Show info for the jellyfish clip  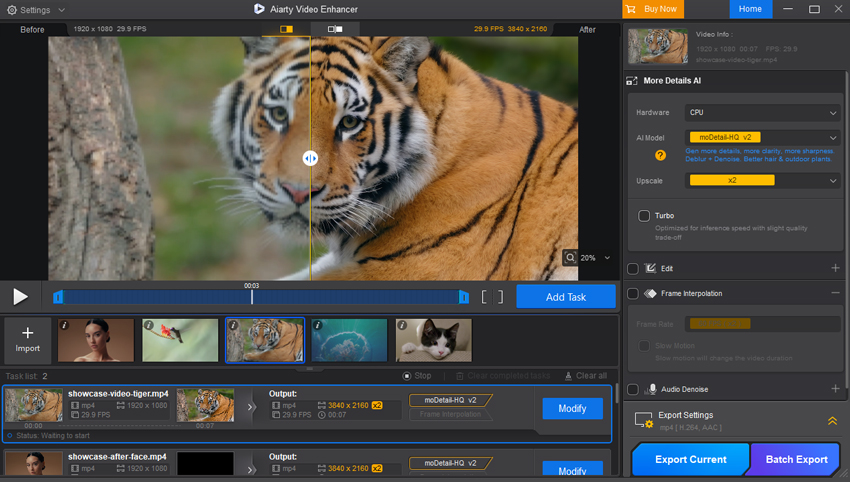coord(318,325)
